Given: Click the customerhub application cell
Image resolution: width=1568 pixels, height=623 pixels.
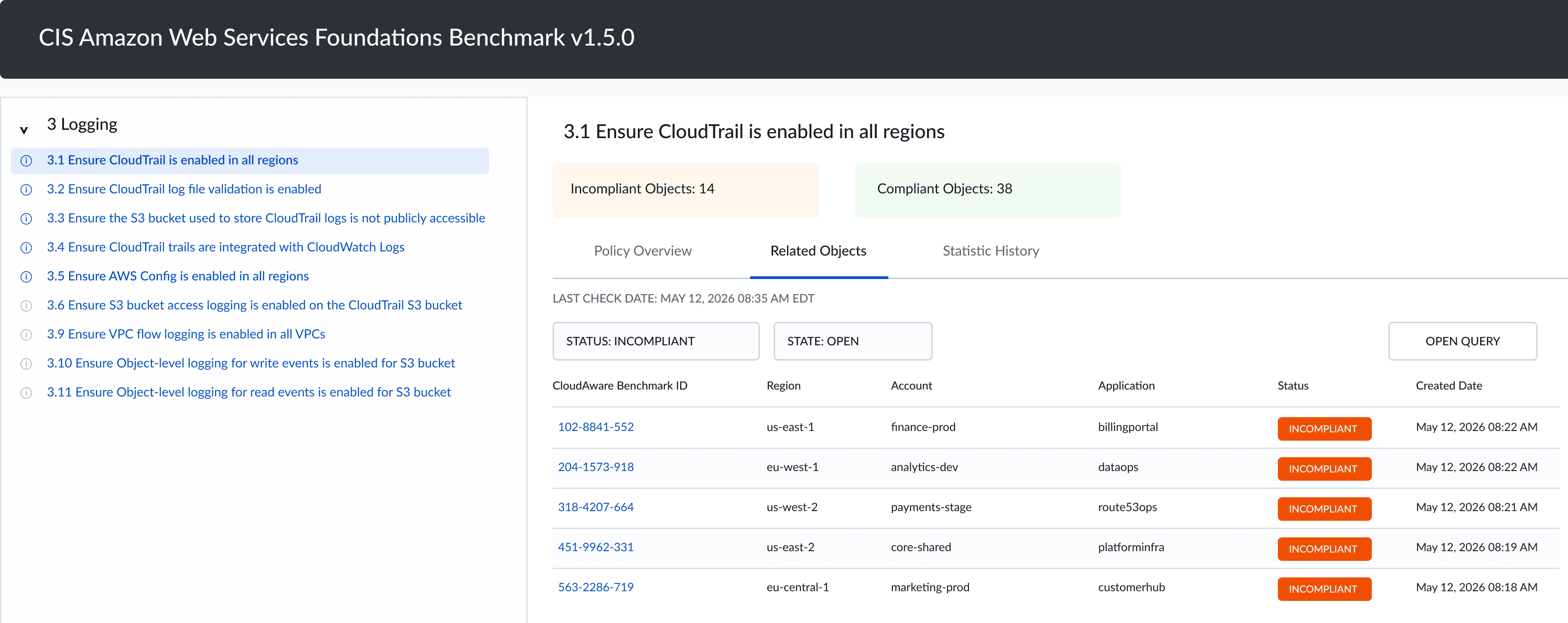Looking at the screenshot, I should click(x=1131, y=587).
